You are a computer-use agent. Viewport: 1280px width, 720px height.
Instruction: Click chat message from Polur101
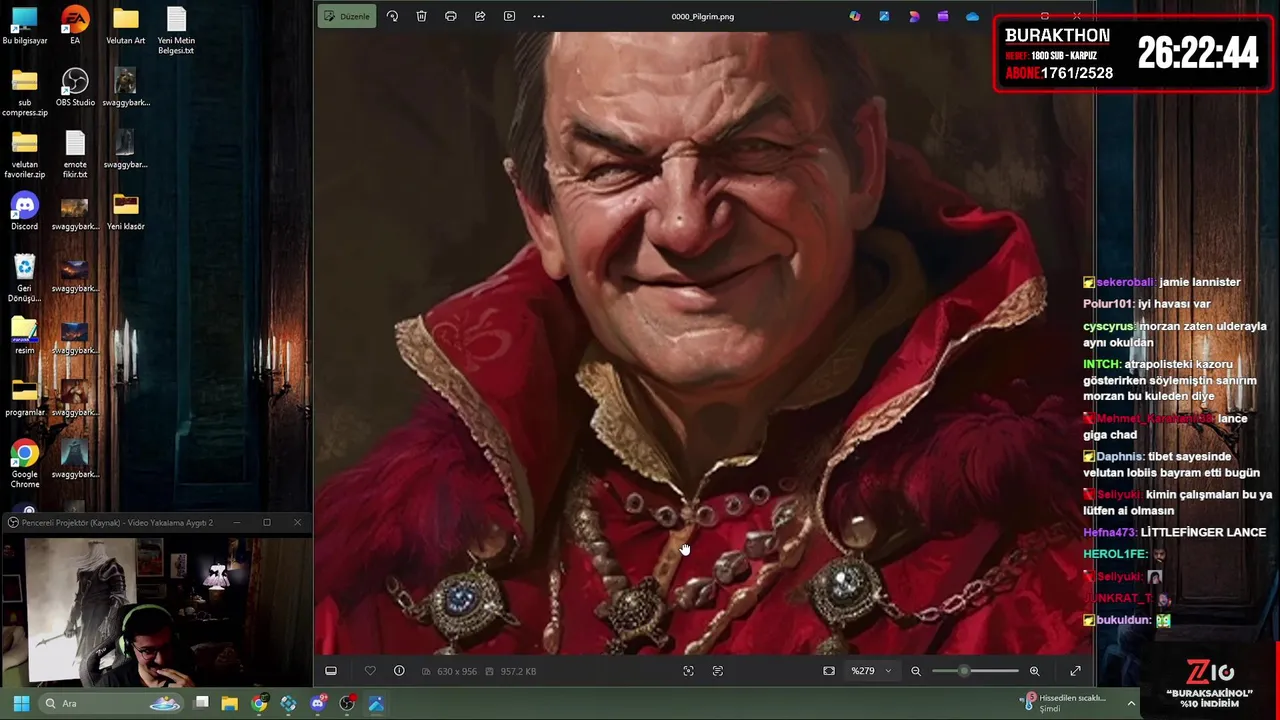coord(1147,304)
